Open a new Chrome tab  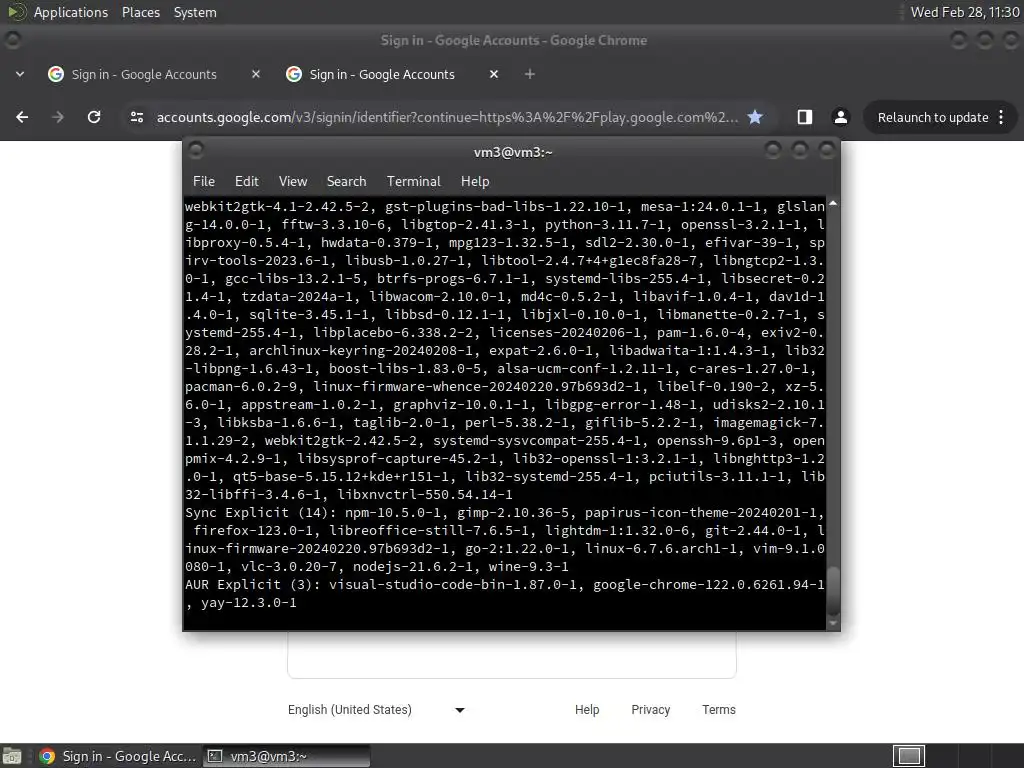(x=530, y=74)
